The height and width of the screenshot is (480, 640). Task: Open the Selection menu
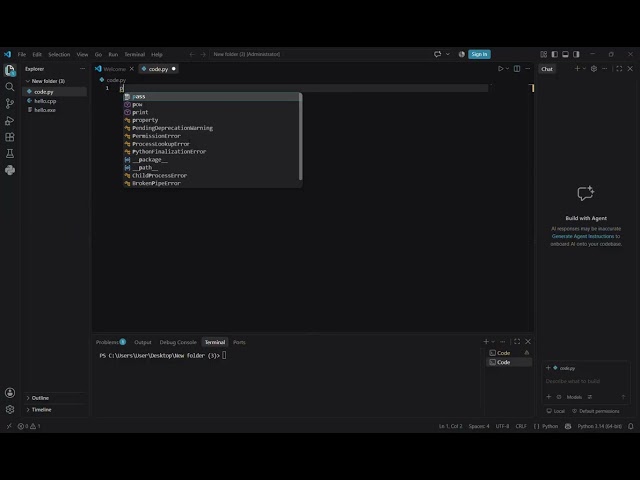pos(59,54)
